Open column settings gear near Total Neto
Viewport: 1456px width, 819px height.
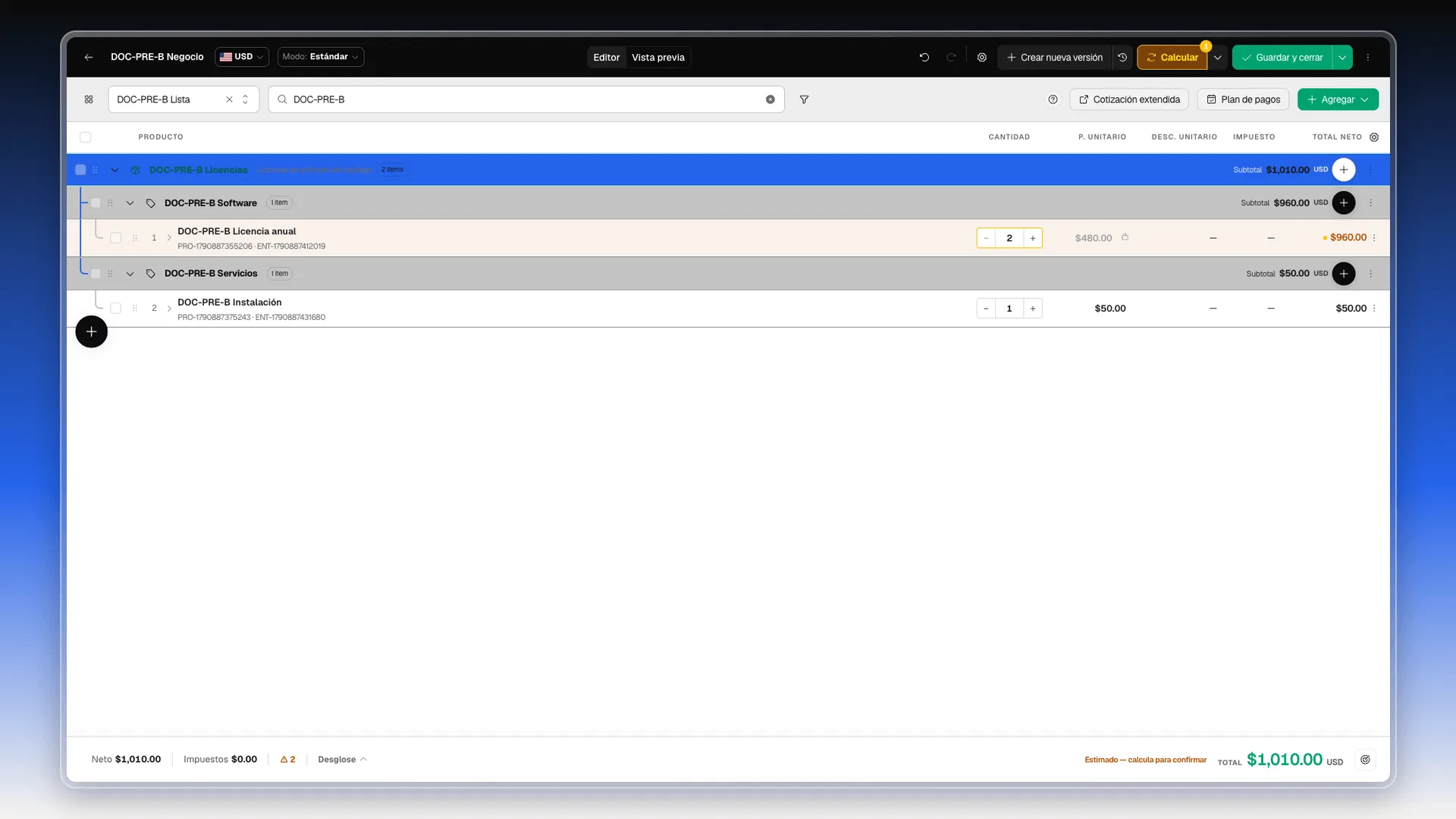[1374, 137]
